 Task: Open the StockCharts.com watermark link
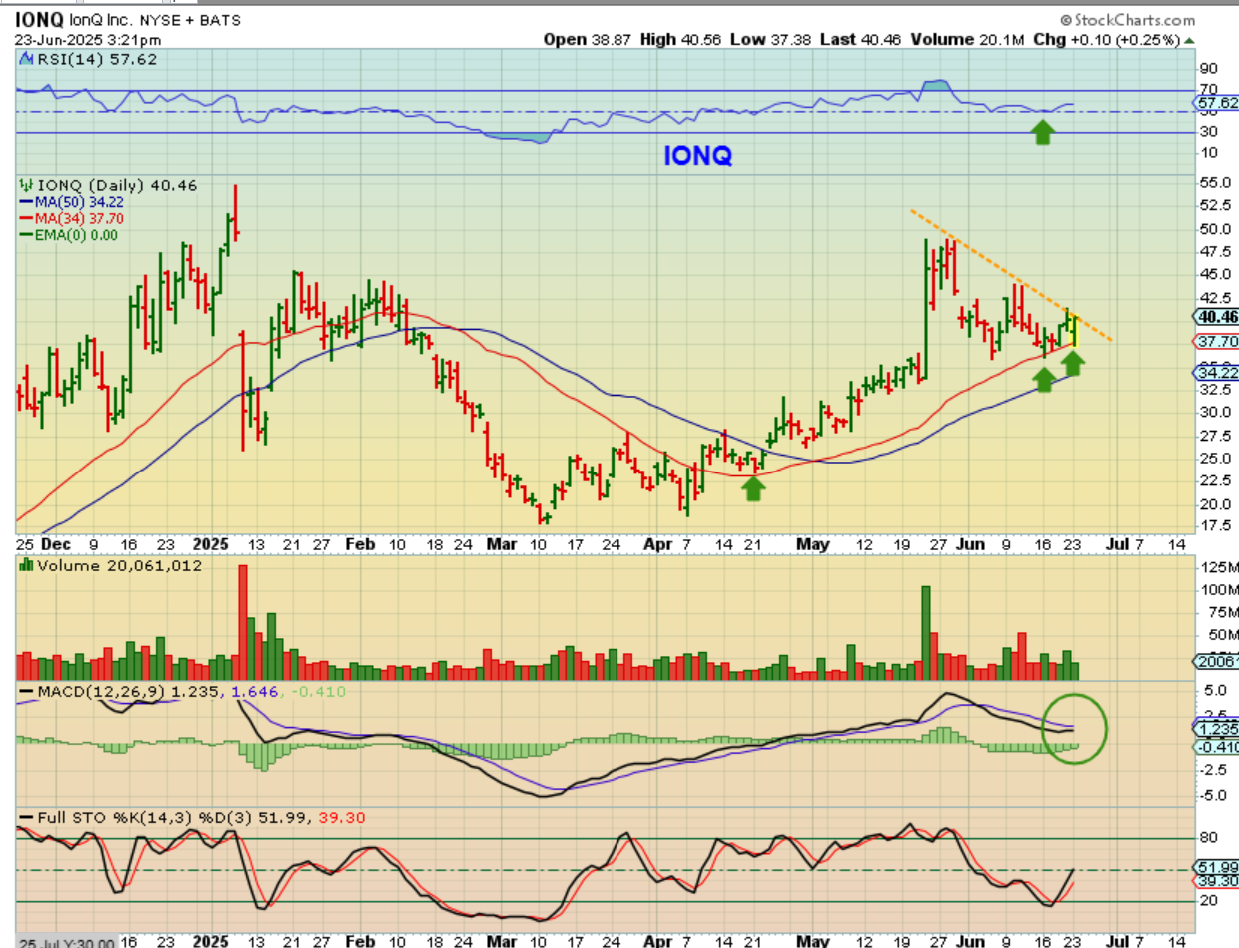(x=1127, y=20)
